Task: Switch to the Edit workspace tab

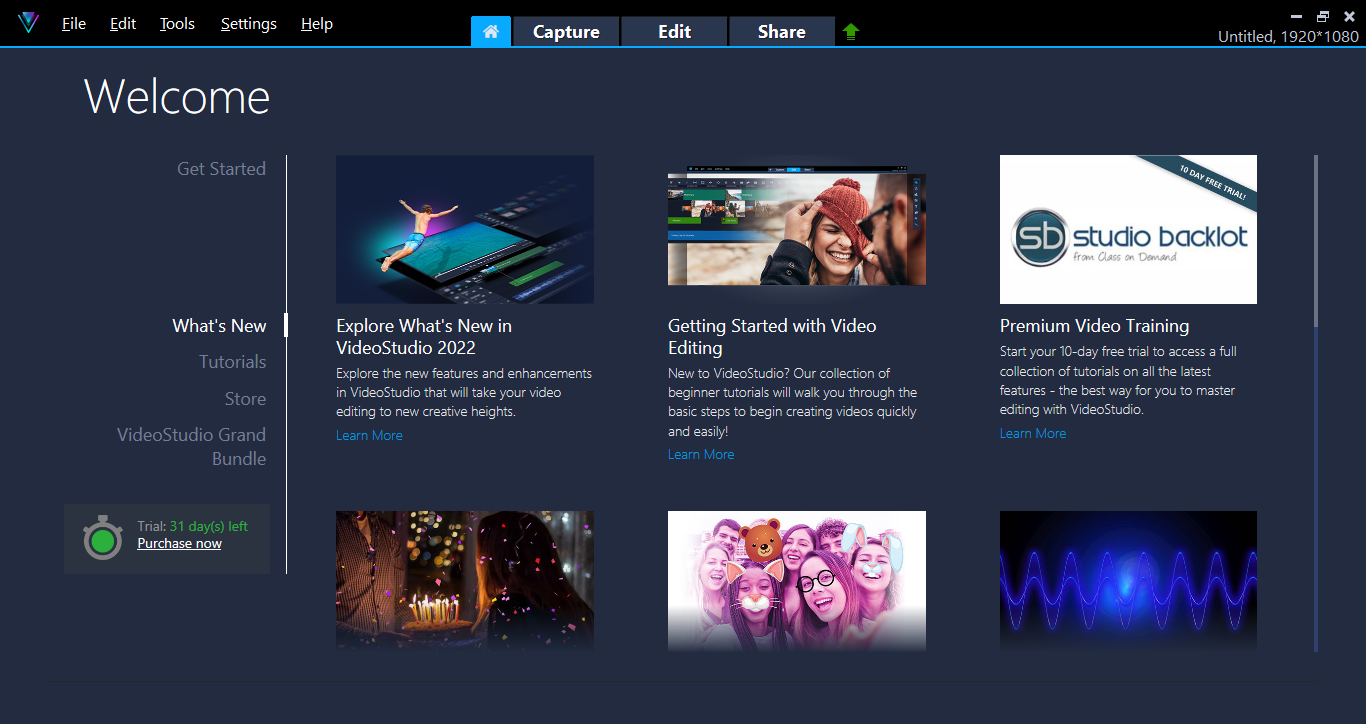Action: (x=674, y=31)
